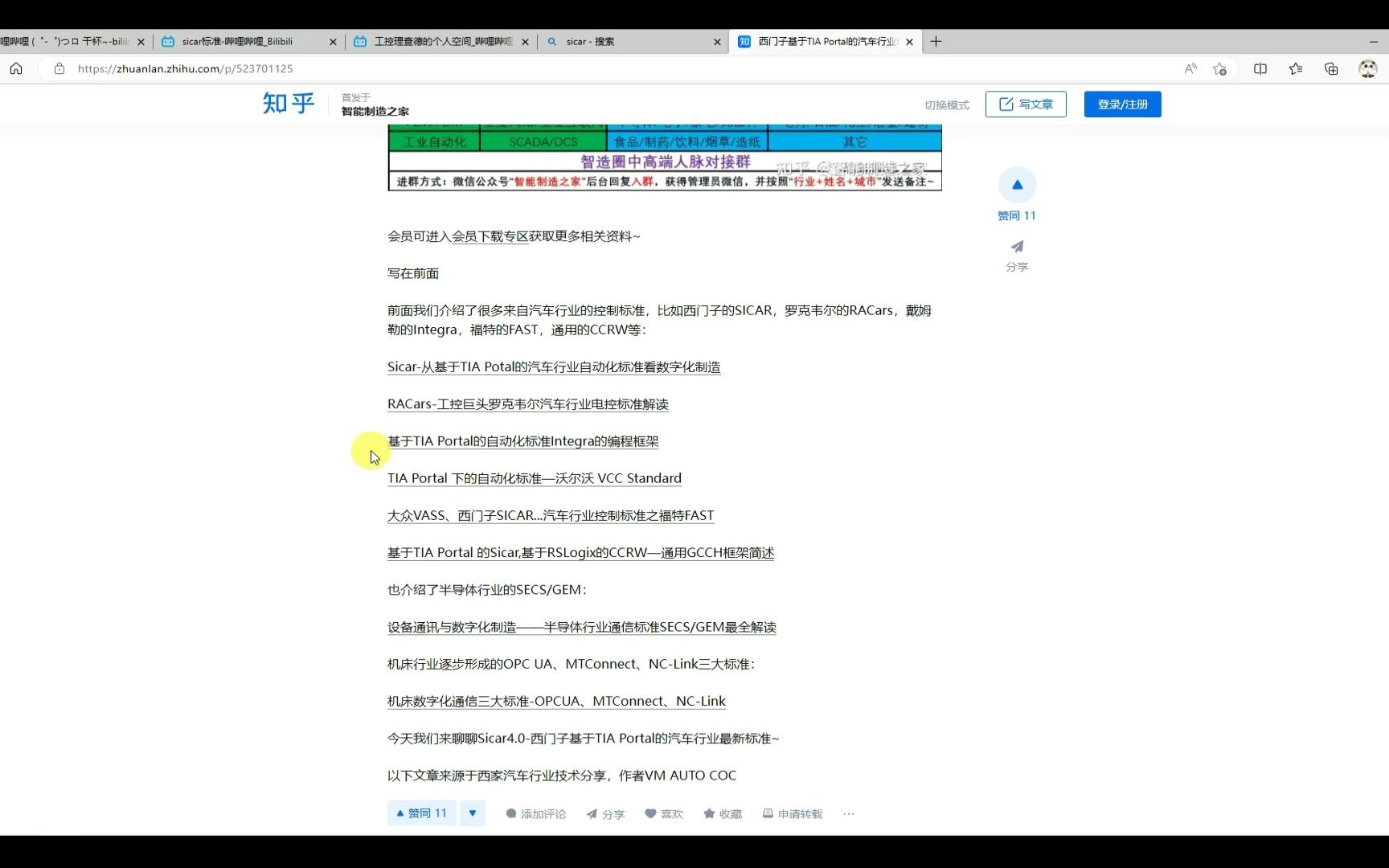Viewport: 1389px width, 868px height.
Task: Open 福特FAST article link
Action: click(551, 515)
